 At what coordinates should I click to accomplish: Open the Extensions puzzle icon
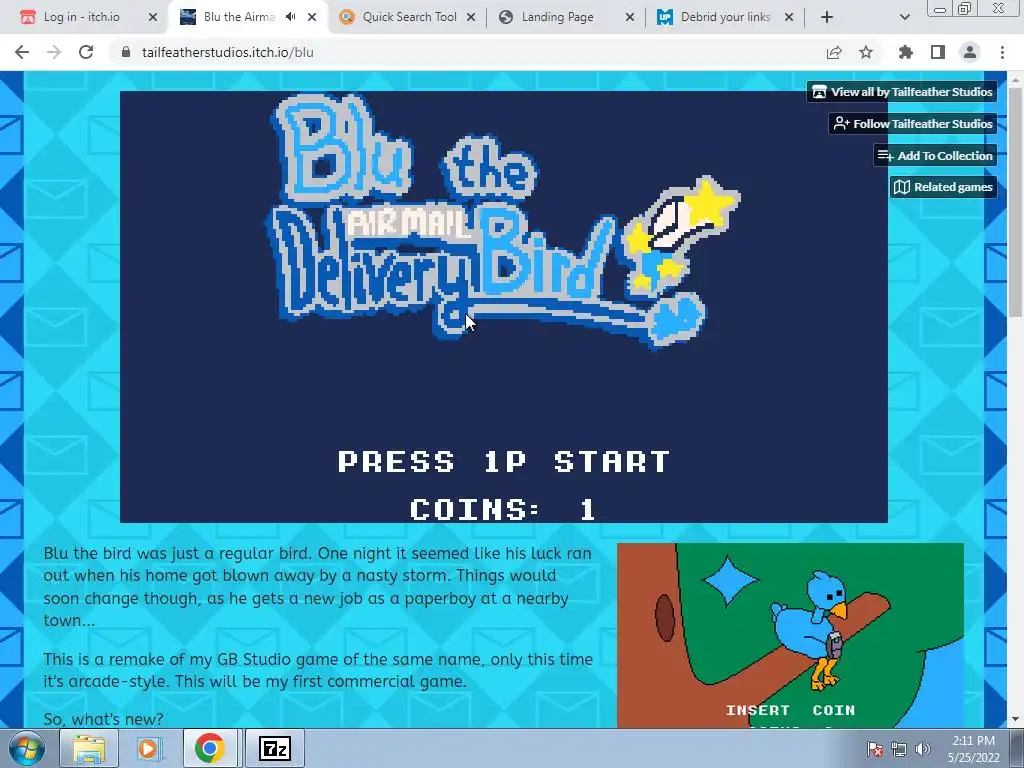[x=906, y=52]
